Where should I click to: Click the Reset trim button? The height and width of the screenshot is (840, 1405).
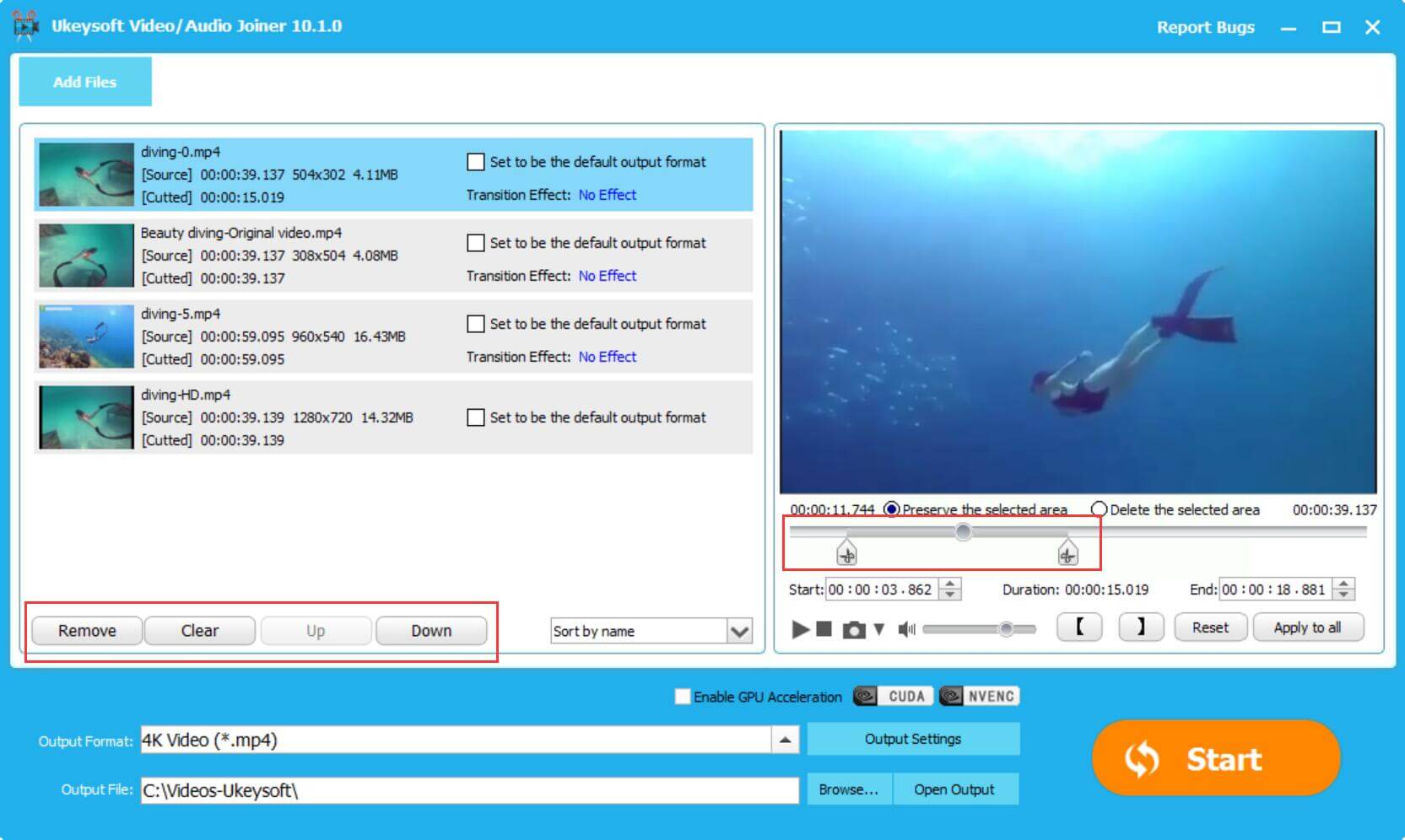click(x=1210, y=627)
